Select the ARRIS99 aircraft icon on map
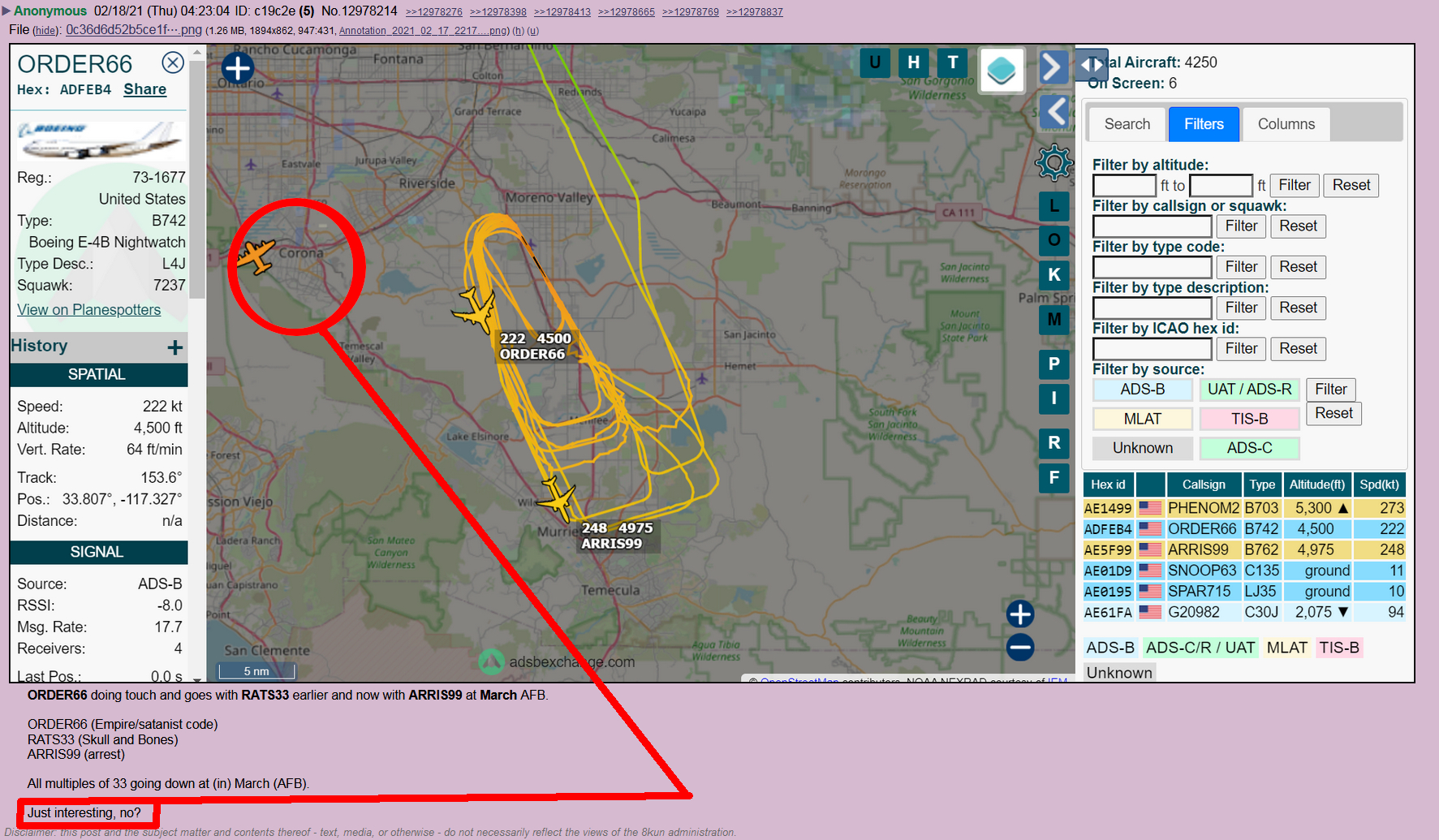The height and width of the screenshot is (840, 1439). [x=558, y=498]
